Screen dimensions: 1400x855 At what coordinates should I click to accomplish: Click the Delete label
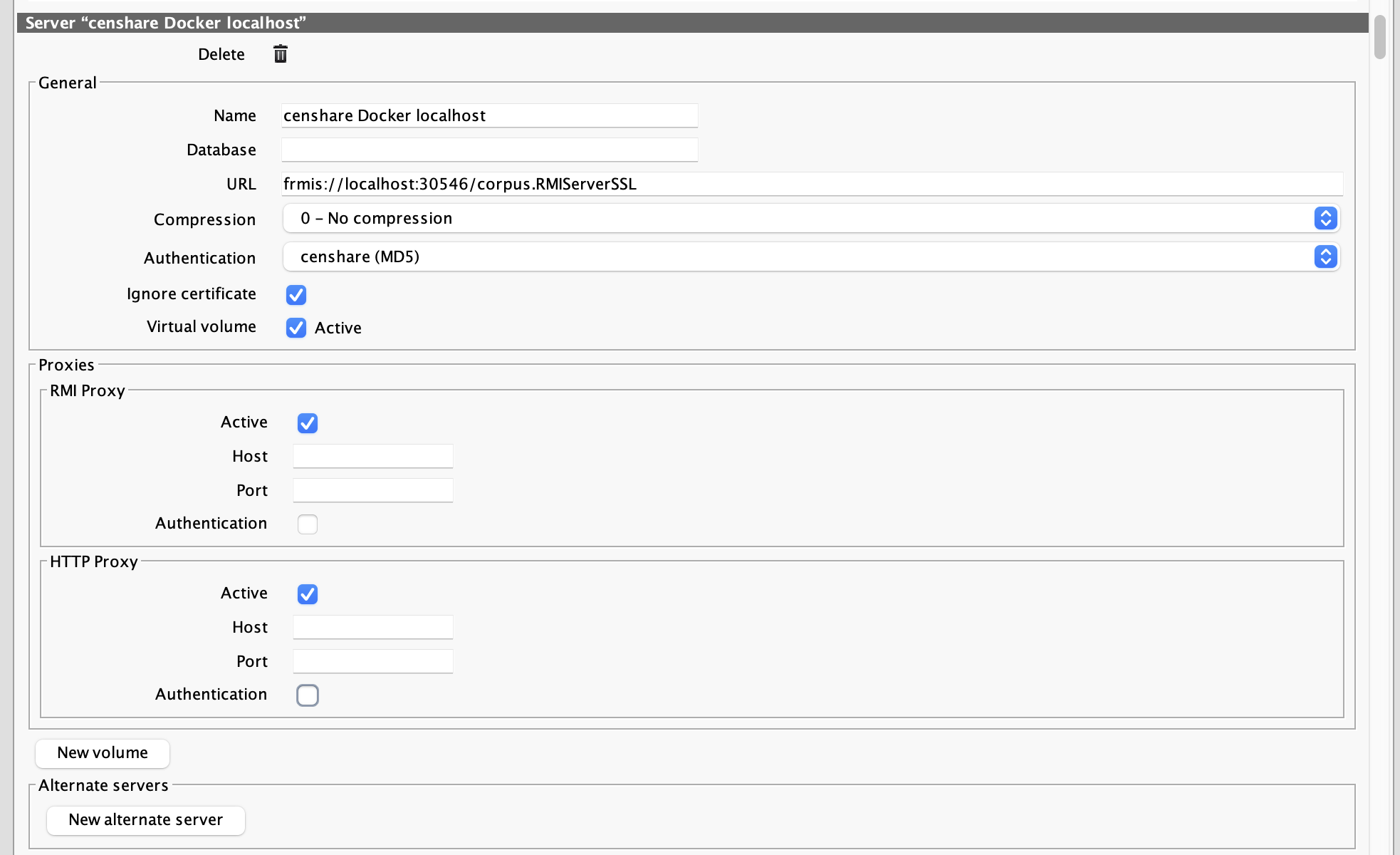(x=221, y=54)
